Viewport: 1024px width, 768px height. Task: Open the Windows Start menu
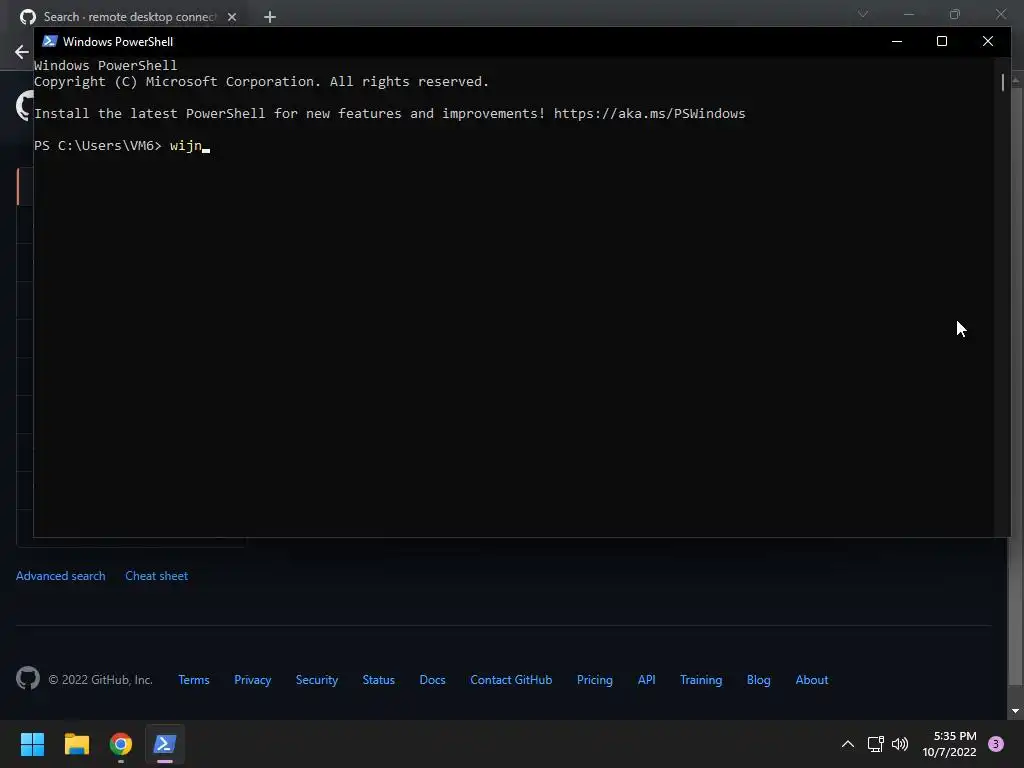(x=32, y=744)
